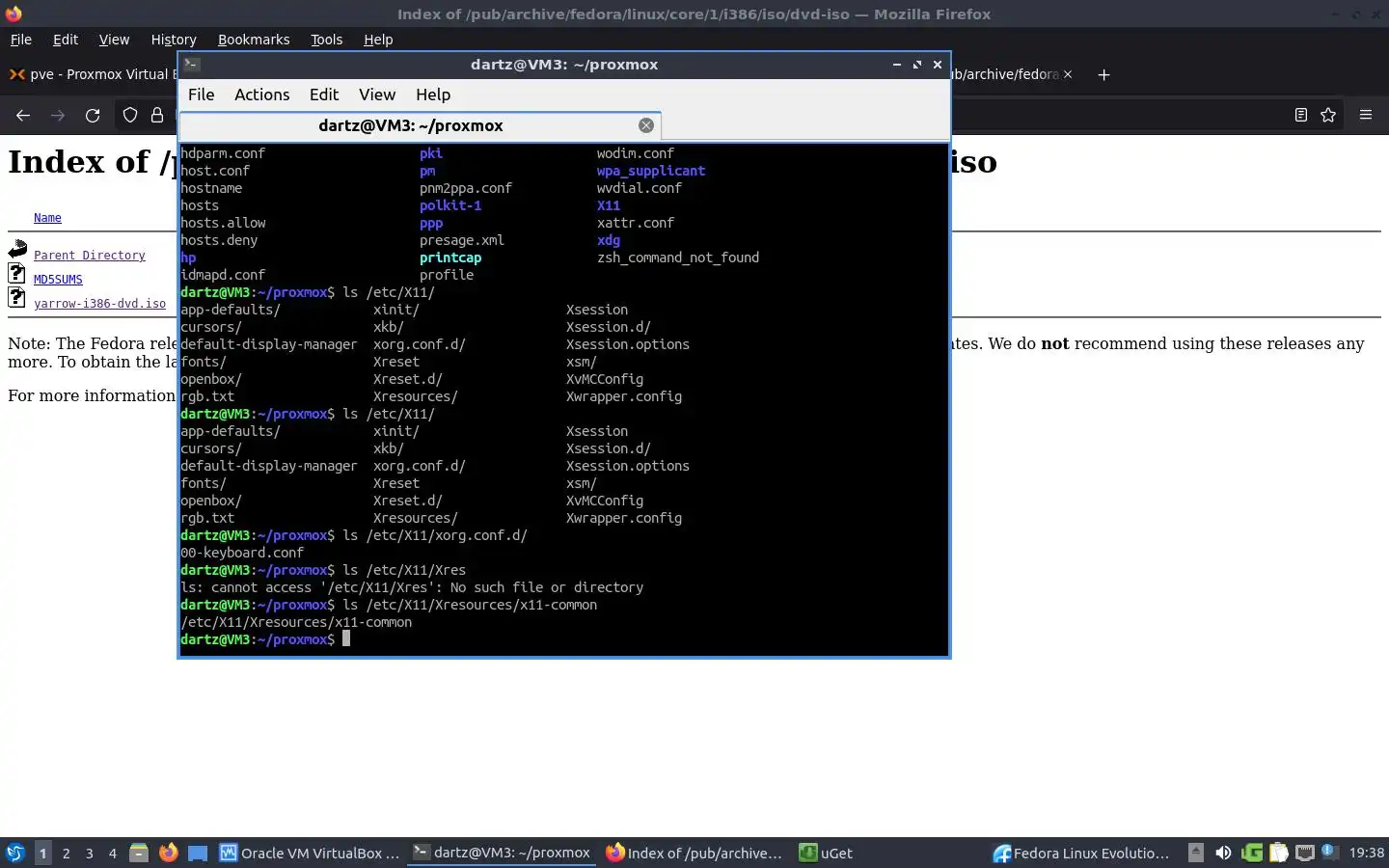Switch to workspace 1
This screenshot has height=868, width=1389.
(x=42, y=853)
